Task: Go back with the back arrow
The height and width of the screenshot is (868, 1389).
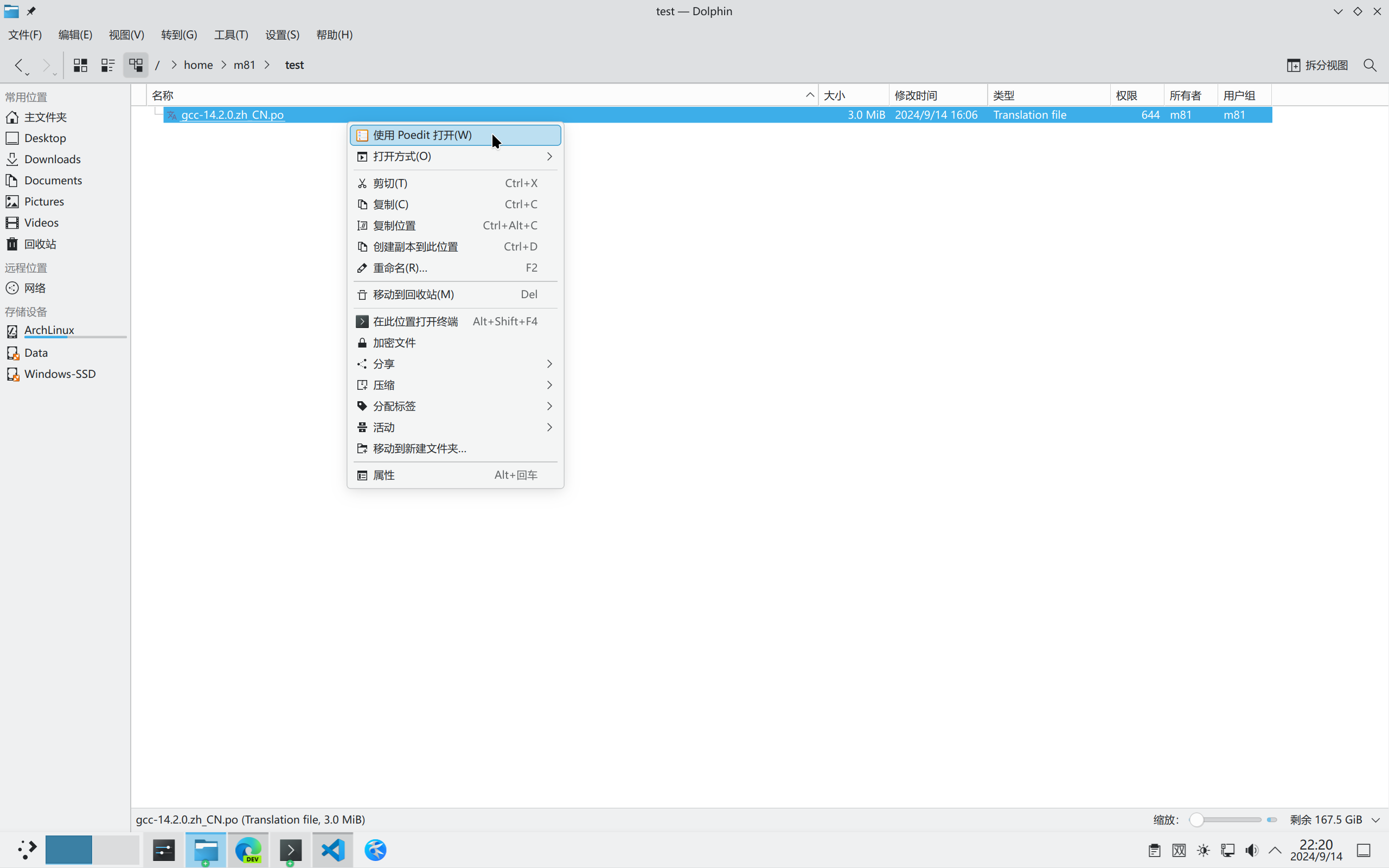Action: pyautogui.click(x=18, y=65)
